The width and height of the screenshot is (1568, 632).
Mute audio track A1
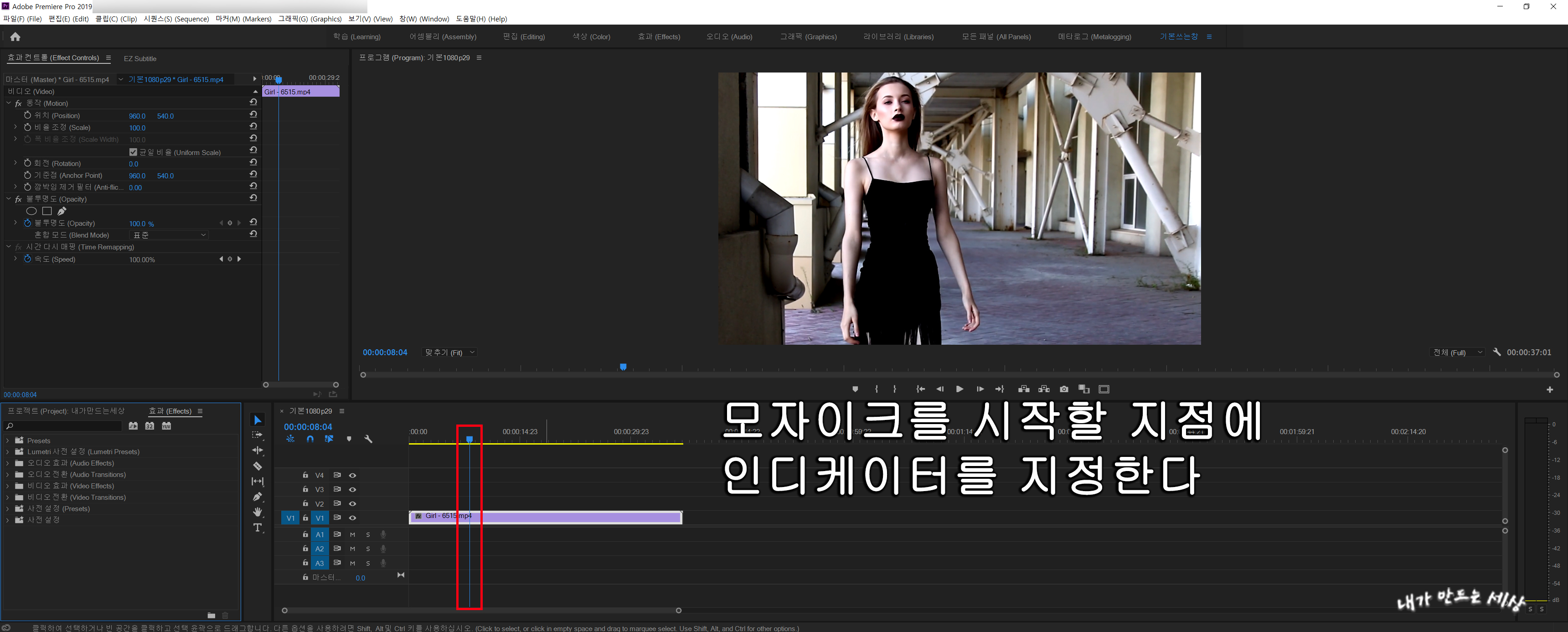click(x=352, y=534)
